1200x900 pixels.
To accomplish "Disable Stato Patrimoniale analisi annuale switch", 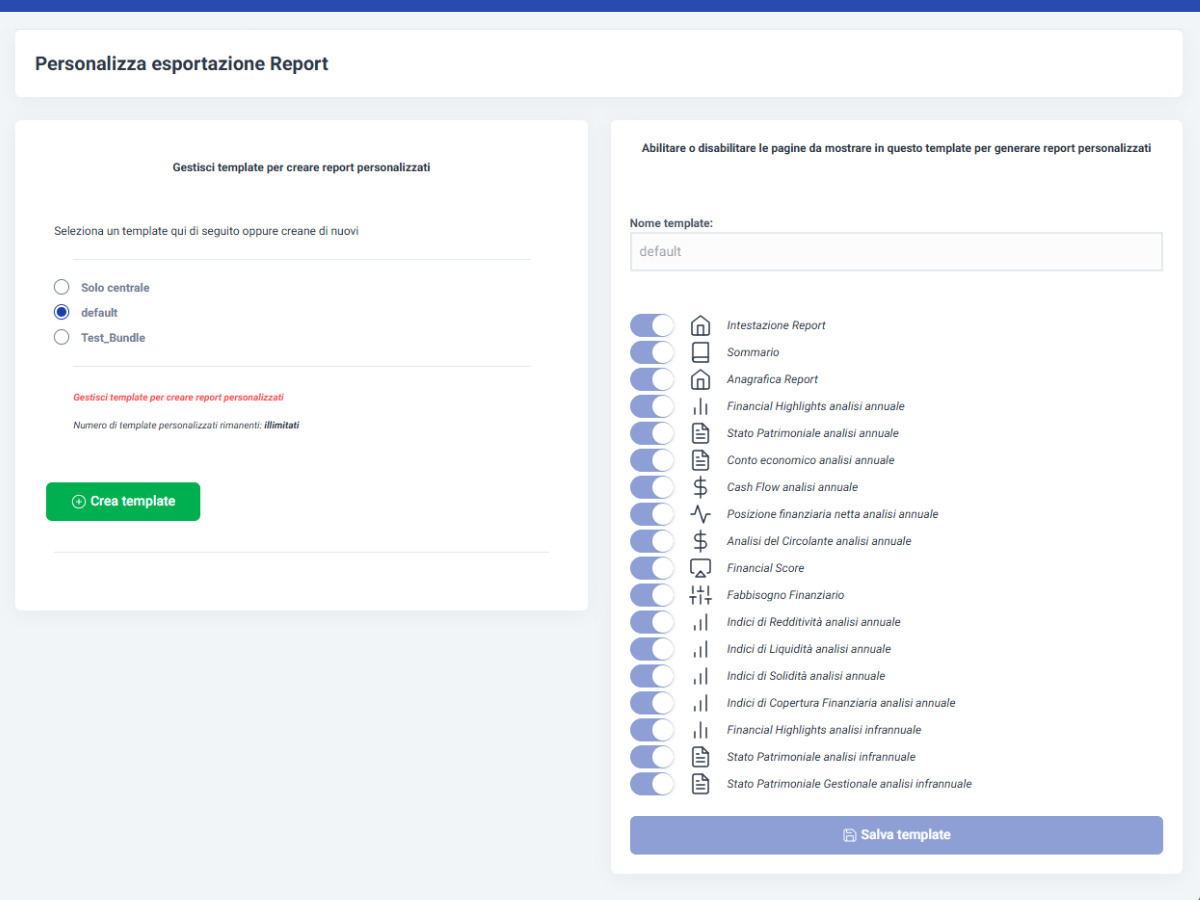I will [x=652, y=433].
